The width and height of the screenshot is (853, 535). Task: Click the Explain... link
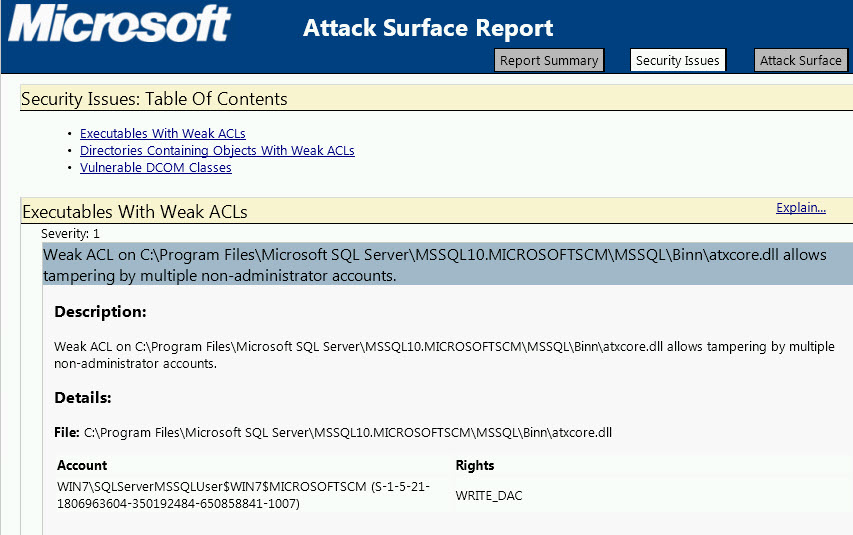click(x=801, y=207)
